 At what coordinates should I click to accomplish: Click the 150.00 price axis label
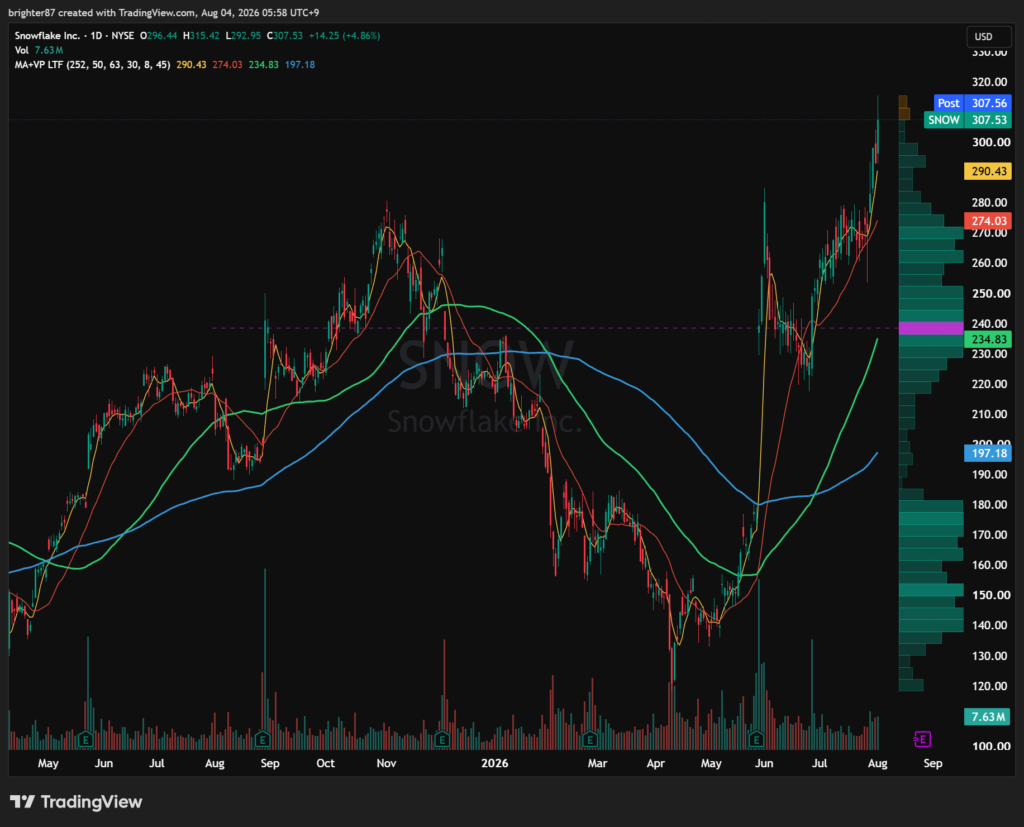click(989, 595)
